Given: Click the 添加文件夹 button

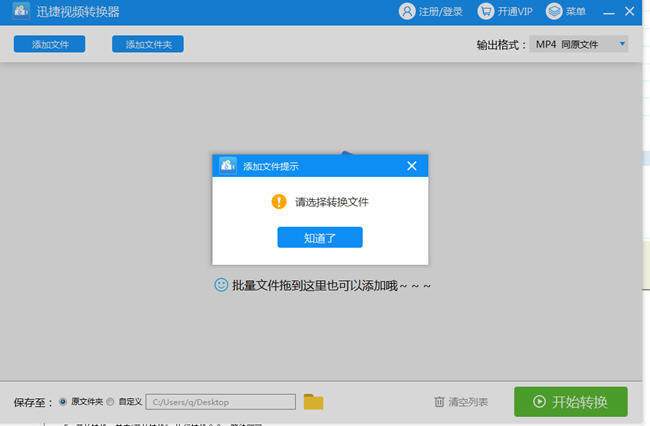Looking at the screenshot, I should tap(148, 44).
